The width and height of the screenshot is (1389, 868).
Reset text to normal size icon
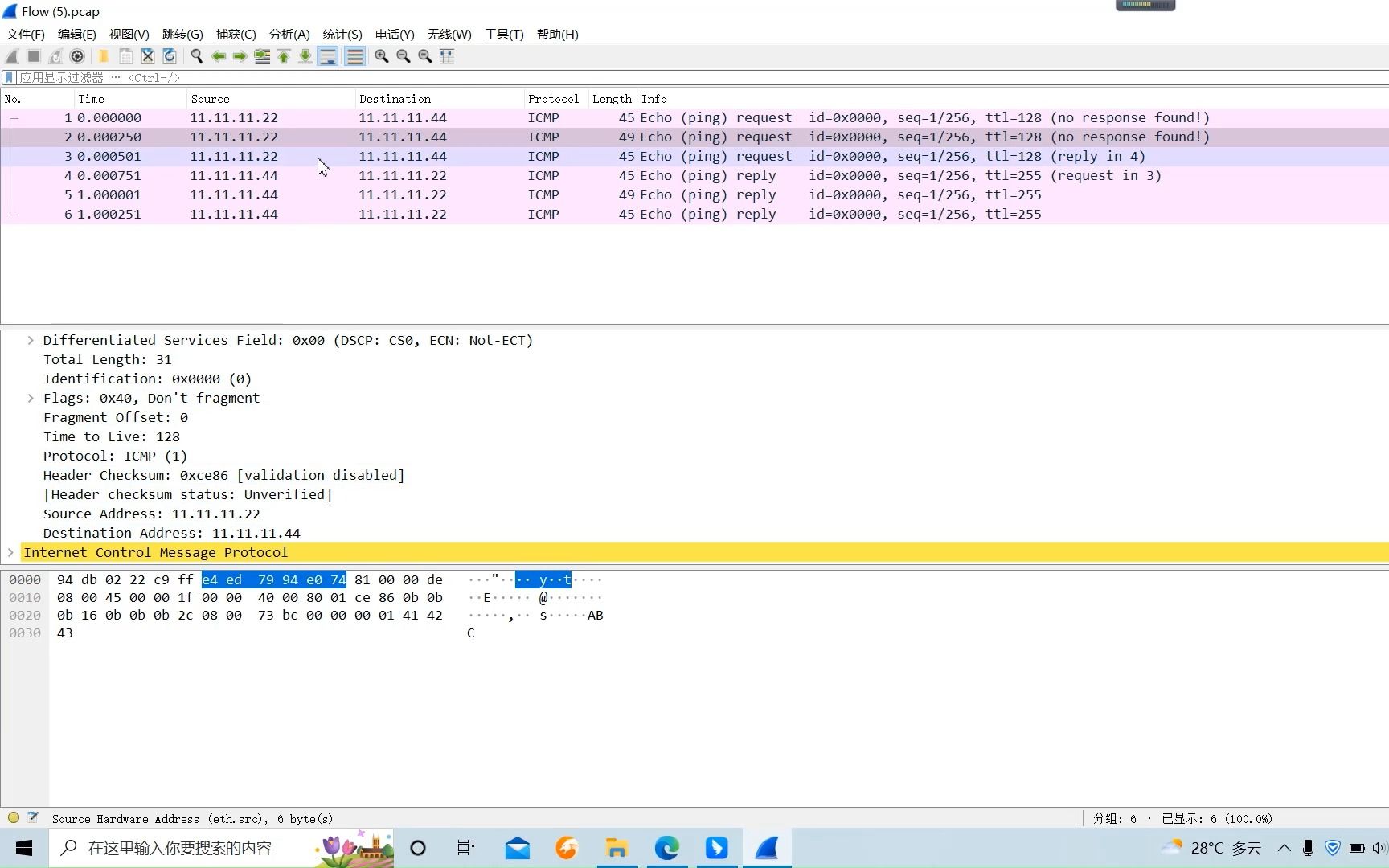(x=425, y=56)
